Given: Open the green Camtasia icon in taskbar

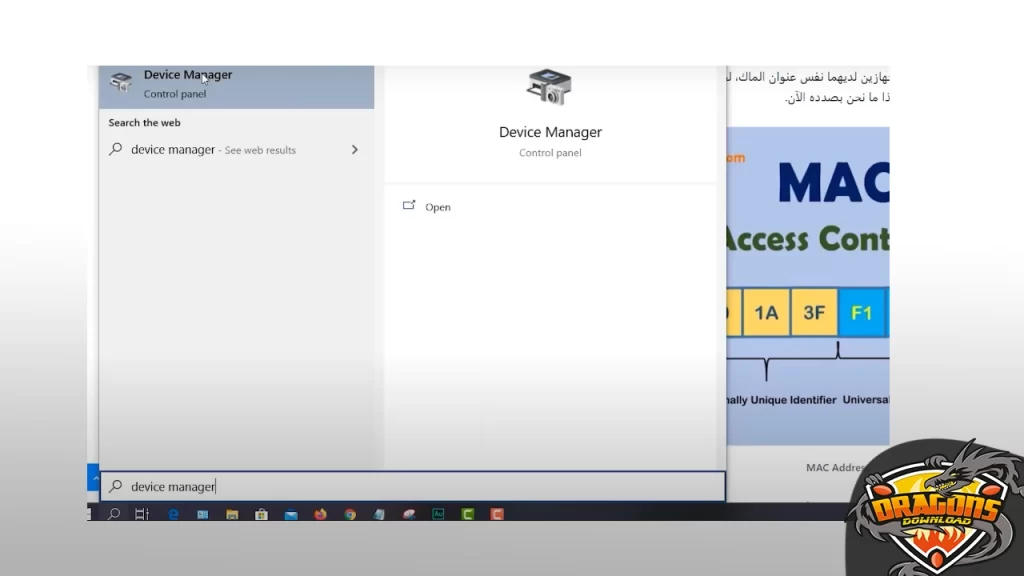Looking at the screenshot, I should click(x=467, y=514).
